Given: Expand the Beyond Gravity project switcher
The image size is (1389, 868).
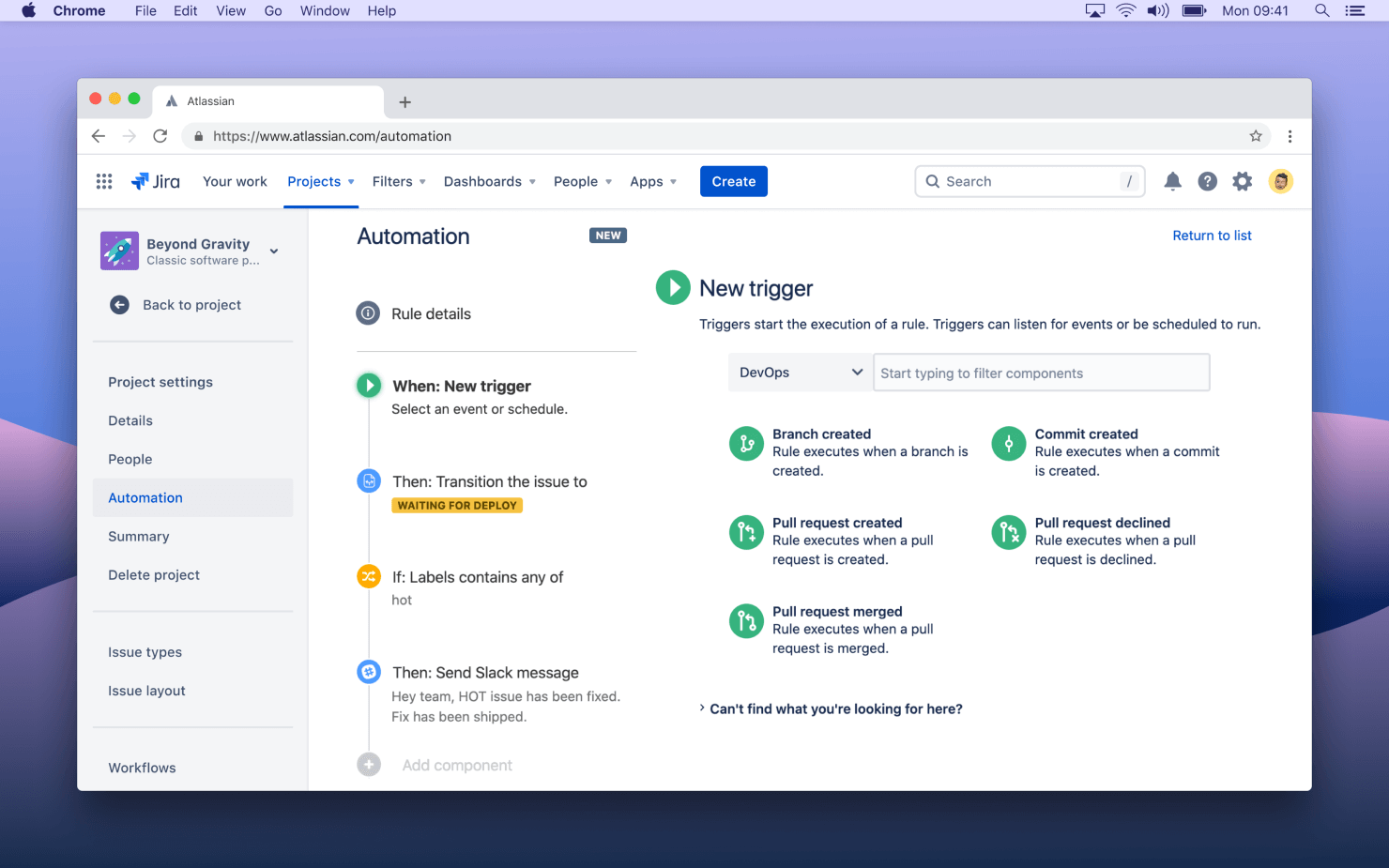Looking at the screenshot, I should 273,251.
